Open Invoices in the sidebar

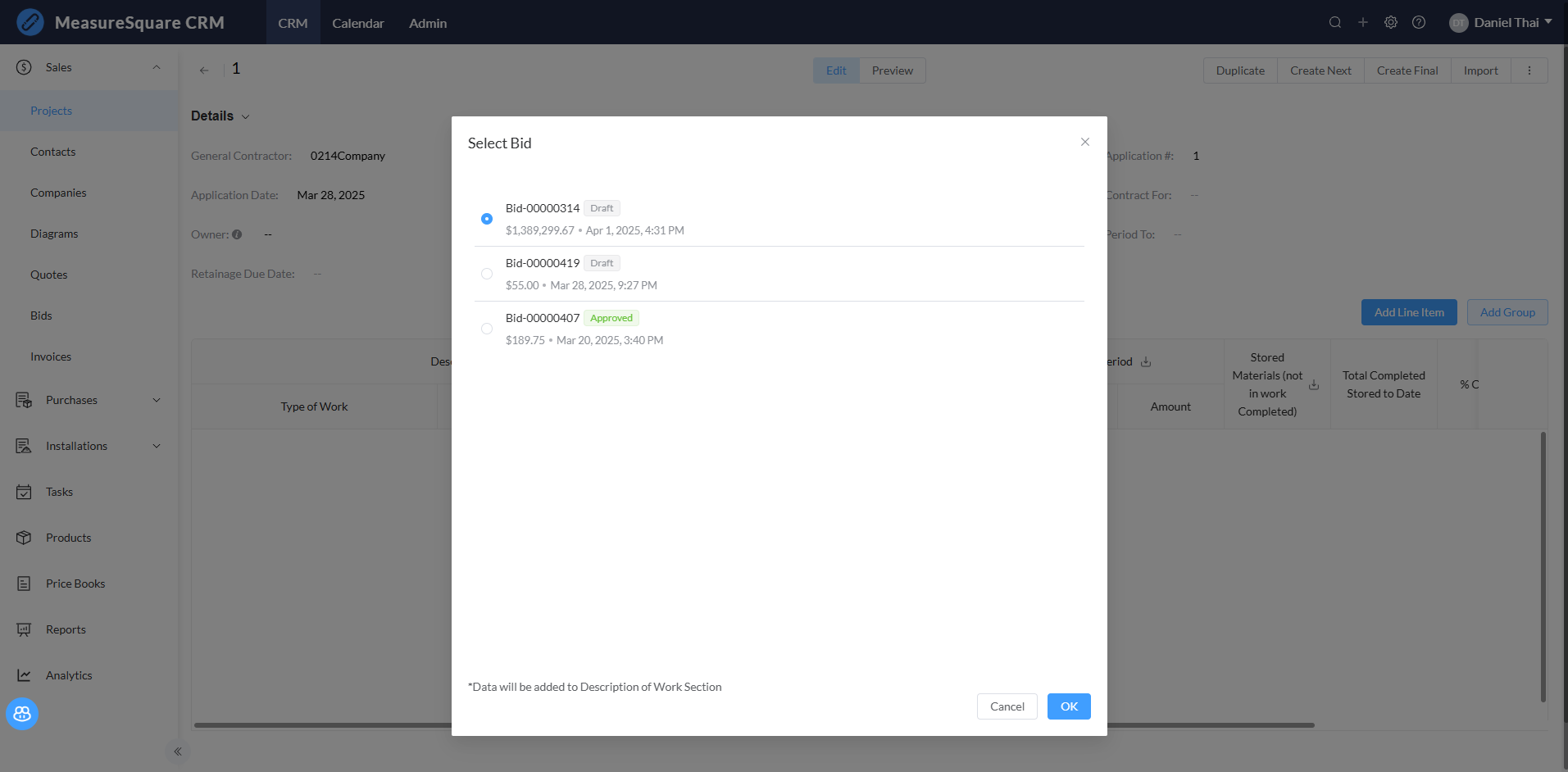point(89,356)
